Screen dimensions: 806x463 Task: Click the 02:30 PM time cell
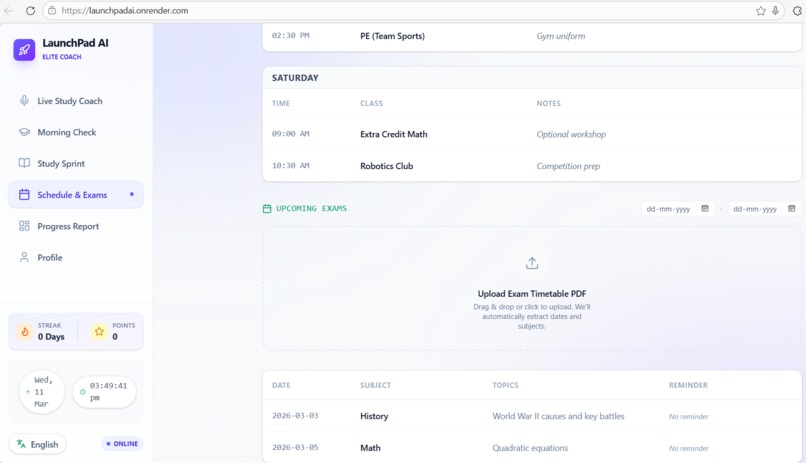tap(290, 35)
